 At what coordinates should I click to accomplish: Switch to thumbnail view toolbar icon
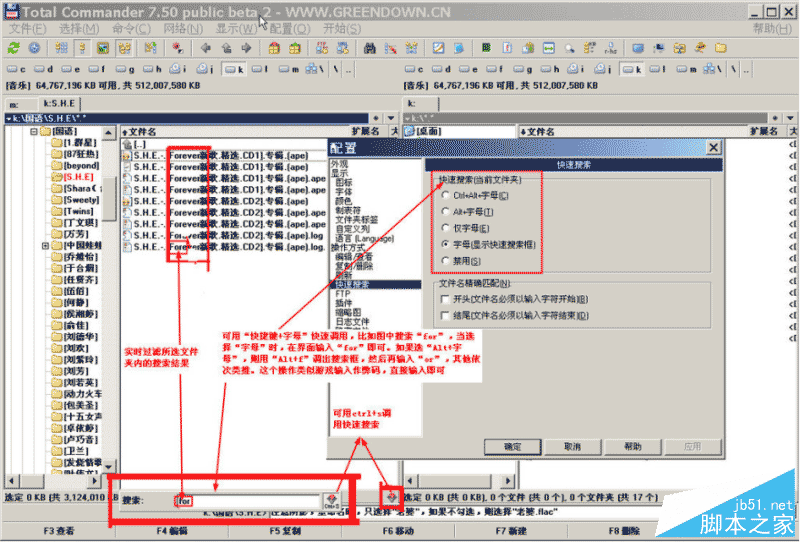coord(103,48)
